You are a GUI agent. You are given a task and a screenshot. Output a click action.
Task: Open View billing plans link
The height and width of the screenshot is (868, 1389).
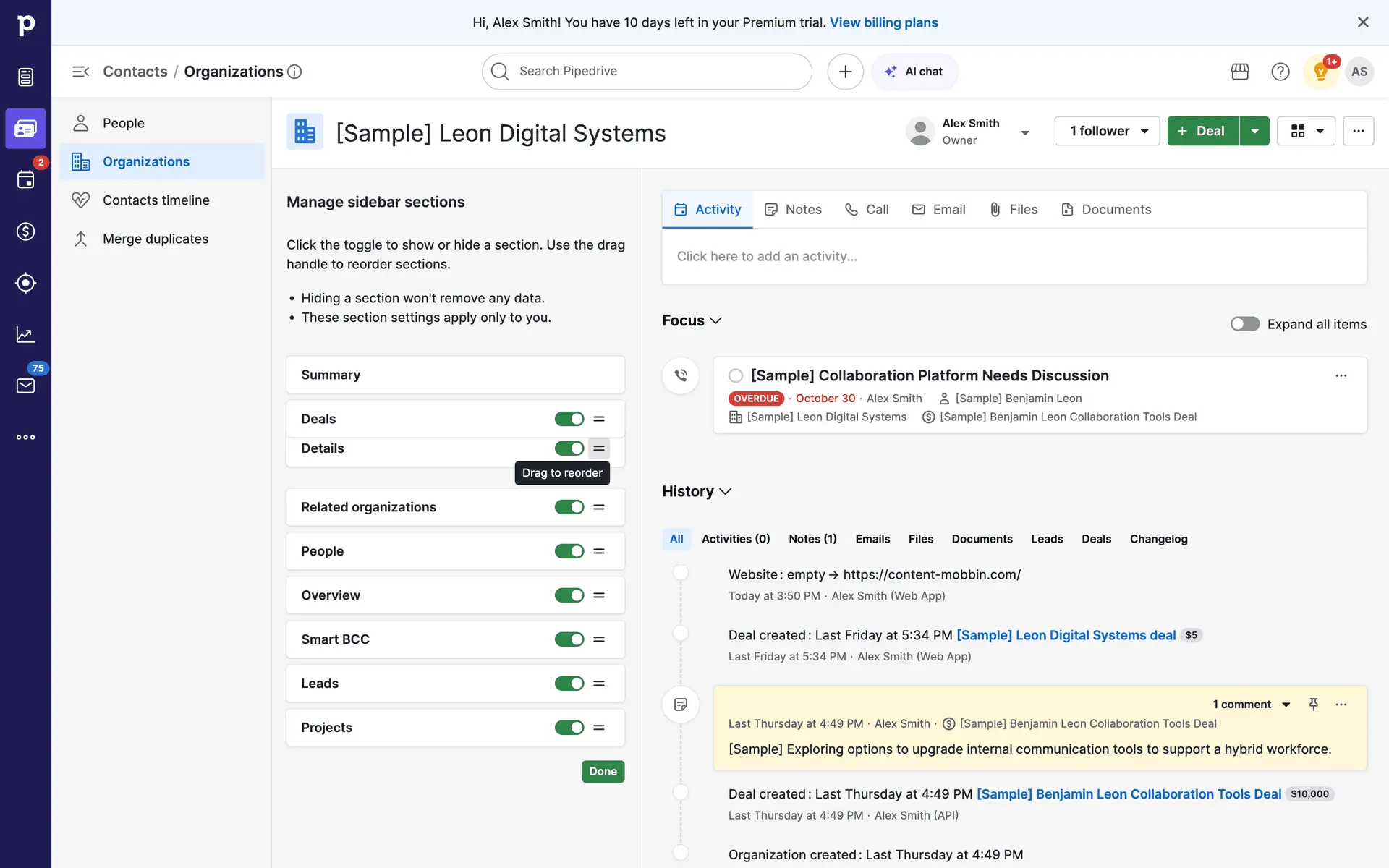(x=883, y=22)
